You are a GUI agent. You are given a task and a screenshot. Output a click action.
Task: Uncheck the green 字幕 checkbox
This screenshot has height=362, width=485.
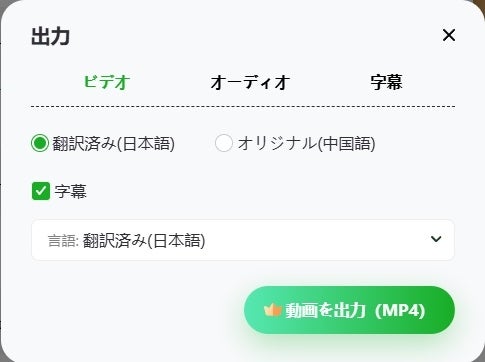pyautogui.click(x=41, y=191)
